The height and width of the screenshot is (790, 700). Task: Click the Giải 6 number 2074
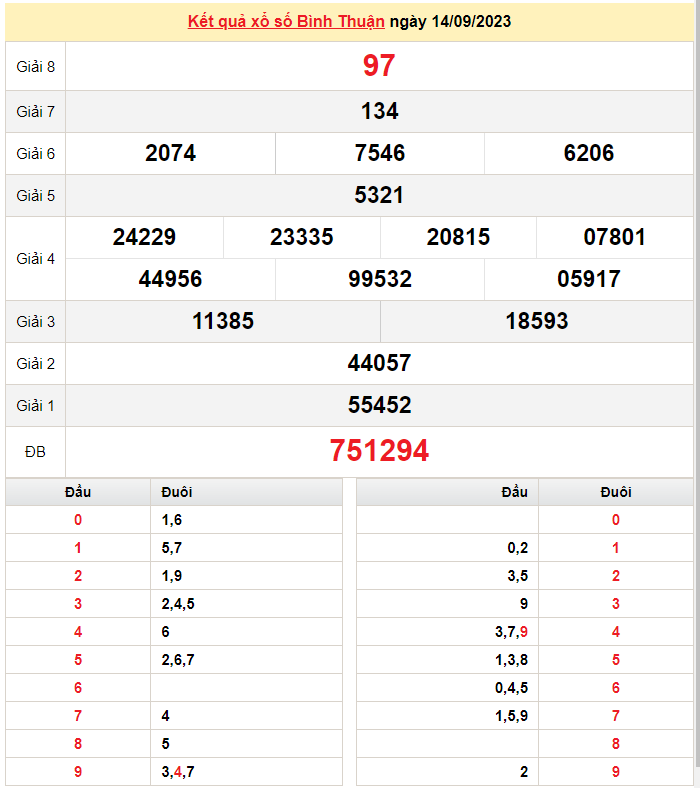(x=170, y=153)
